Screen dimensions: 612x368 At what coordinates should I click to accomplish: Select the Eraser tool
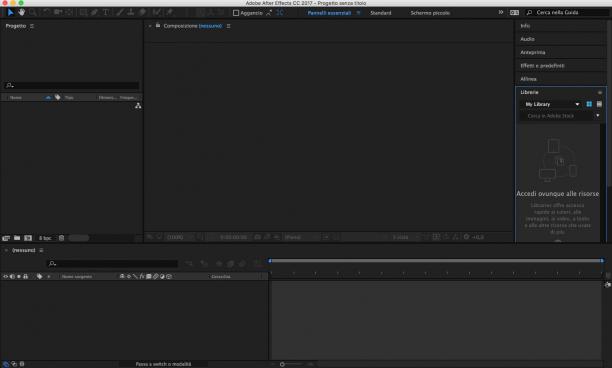(142, 12)
